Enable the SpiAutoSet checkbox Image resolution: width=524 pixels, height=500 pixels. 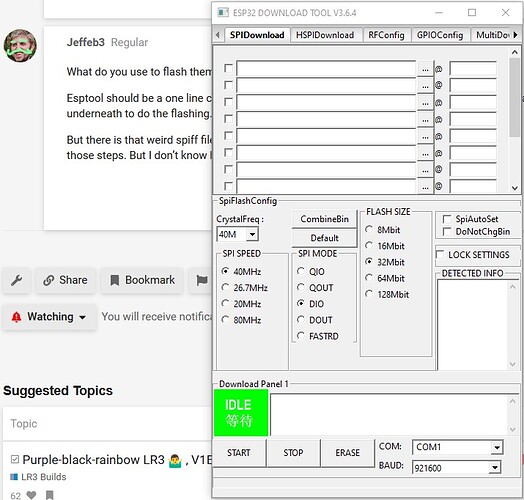[x=446, y=219]
